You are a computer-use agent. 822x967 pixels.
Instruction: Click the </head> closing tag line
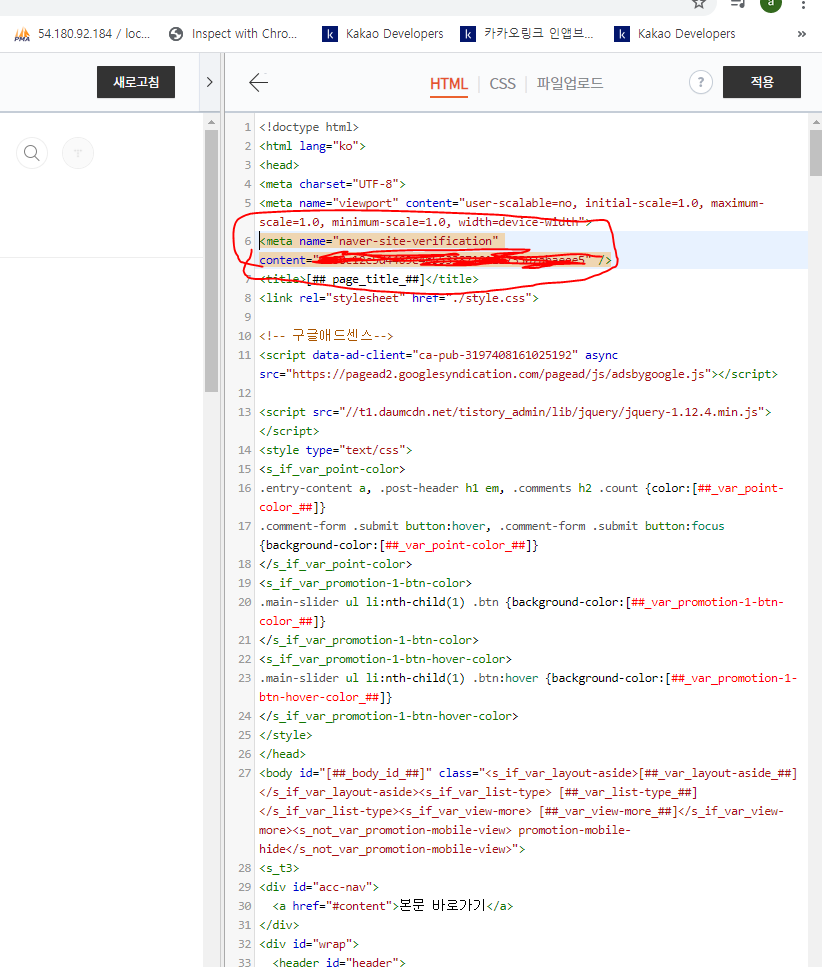point(282,754)
